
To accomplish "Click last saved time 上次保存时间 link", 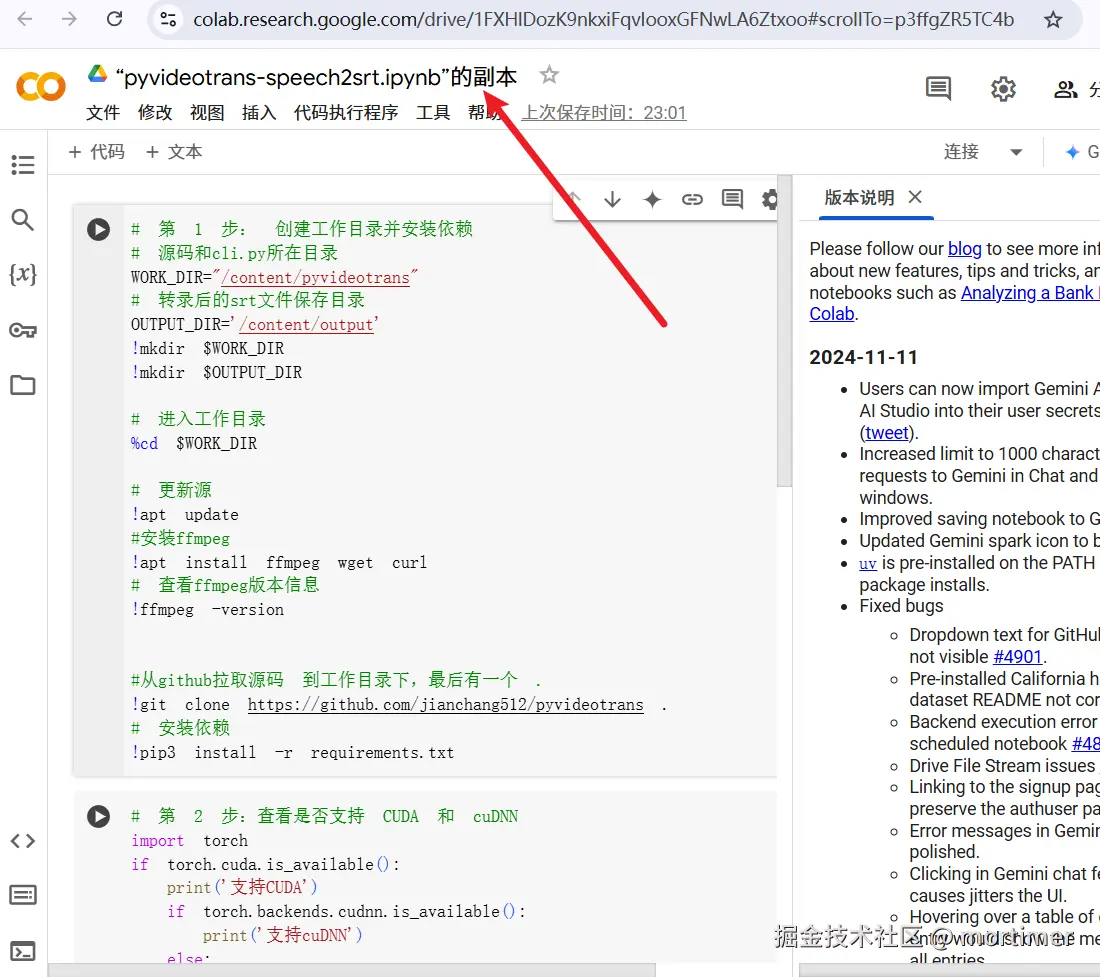I will click(x=603, y=113).
